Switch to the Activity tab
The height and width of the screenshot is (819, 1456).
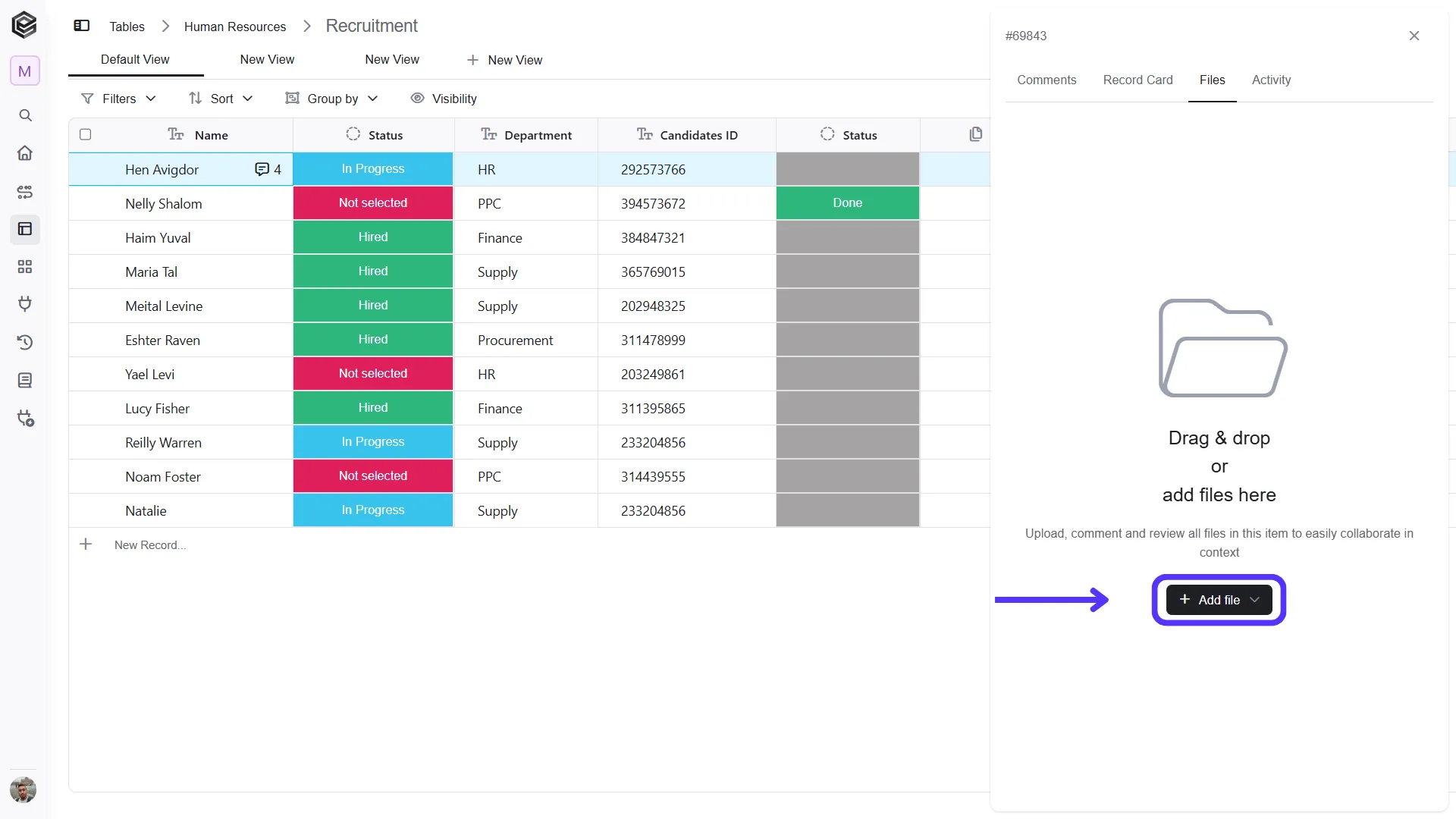click(1271, 80)
